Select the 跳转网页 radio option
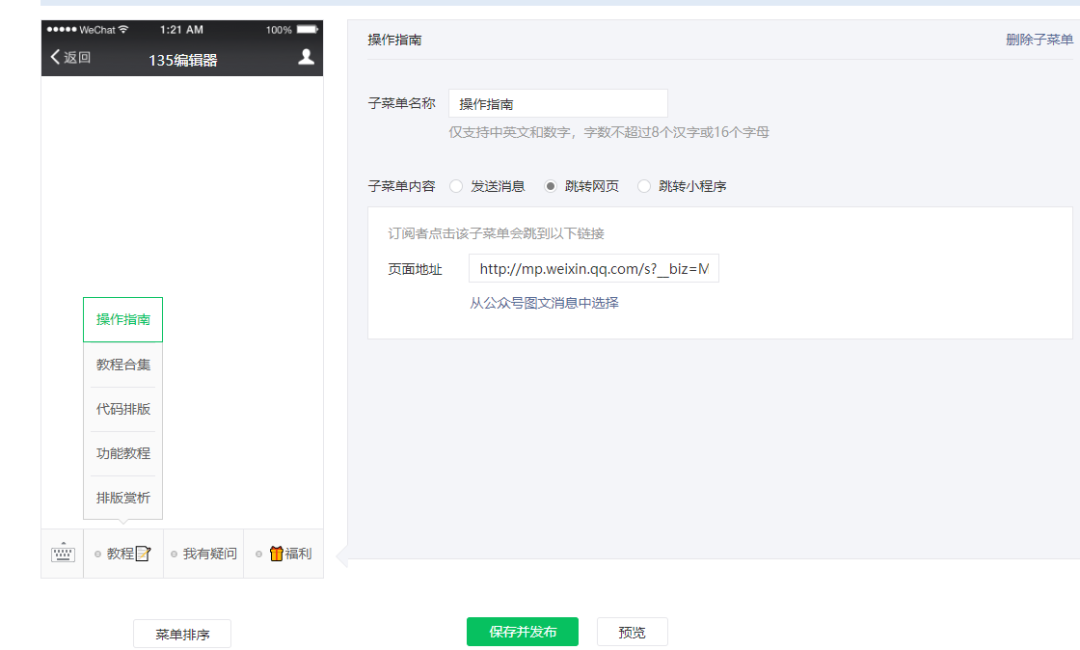 550,186
